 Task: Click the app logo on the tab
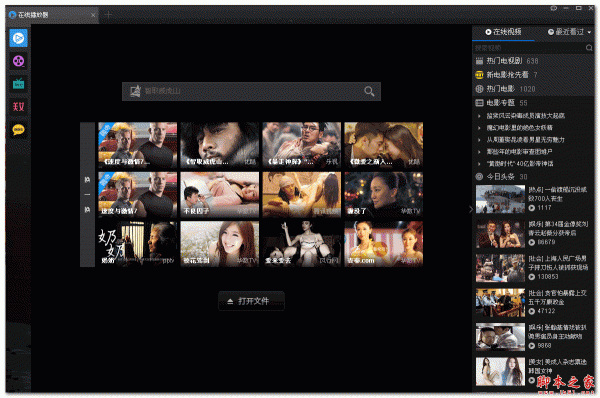point(12,15)
